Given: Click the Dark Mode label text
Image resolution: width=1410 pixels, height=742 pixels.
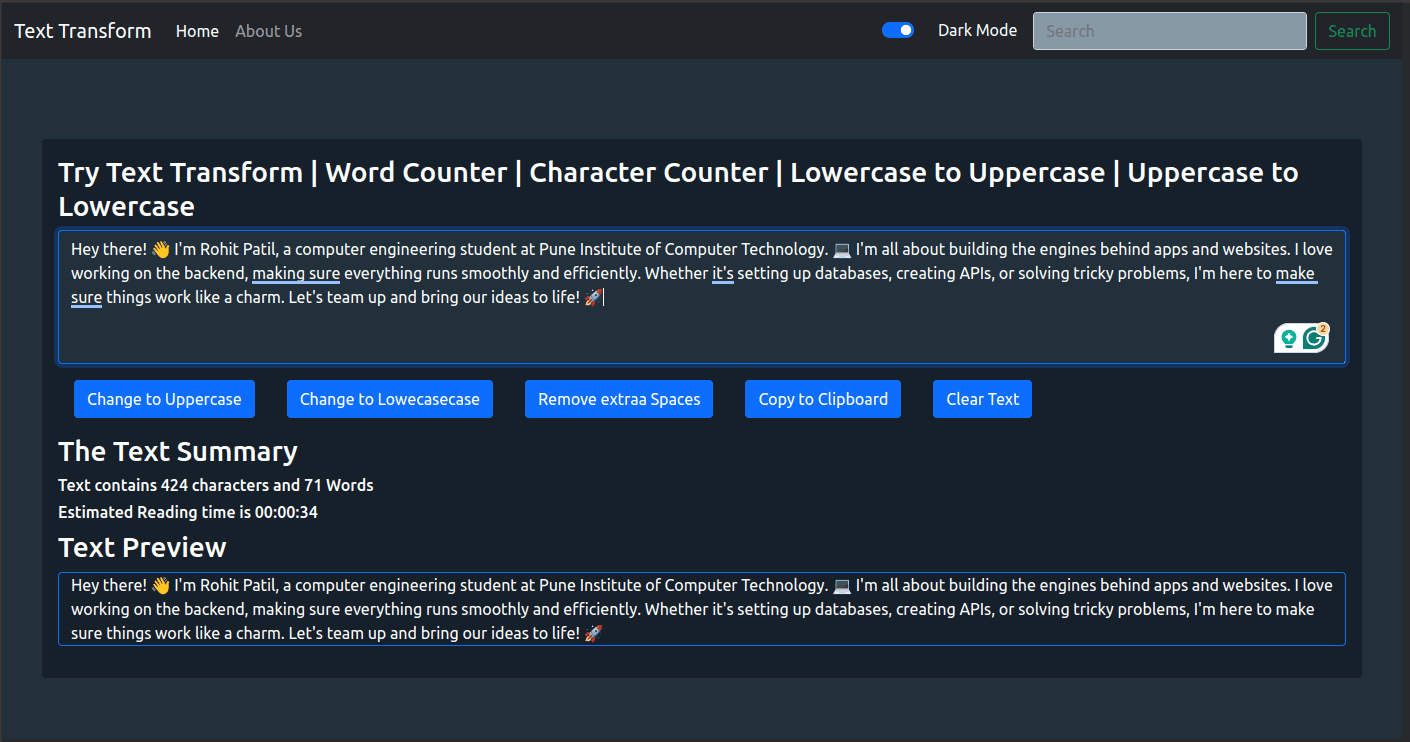Looking at the screenshot, I should pyautogui.click(x=977, y=31).
